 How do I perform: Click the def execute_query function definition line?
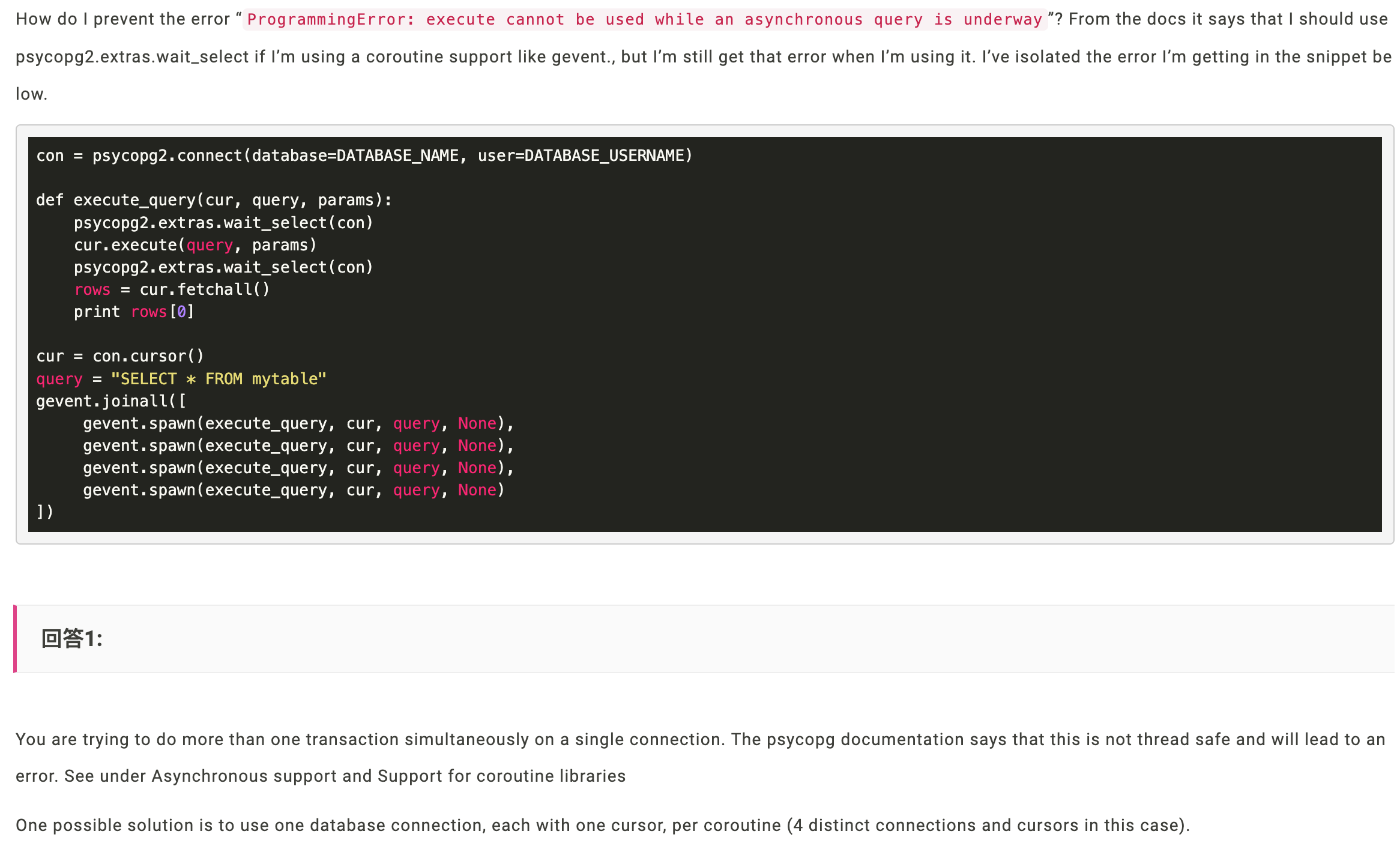point(214,201)
